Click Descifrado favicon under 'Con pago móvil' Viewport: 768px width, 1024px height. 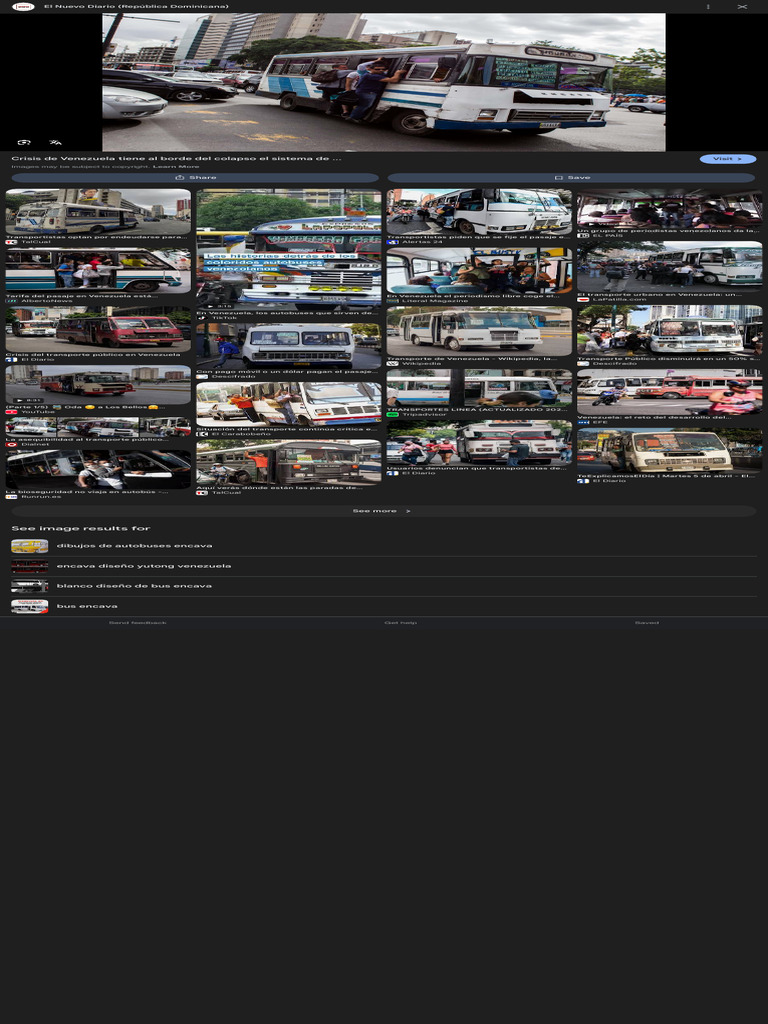[202, 377]
